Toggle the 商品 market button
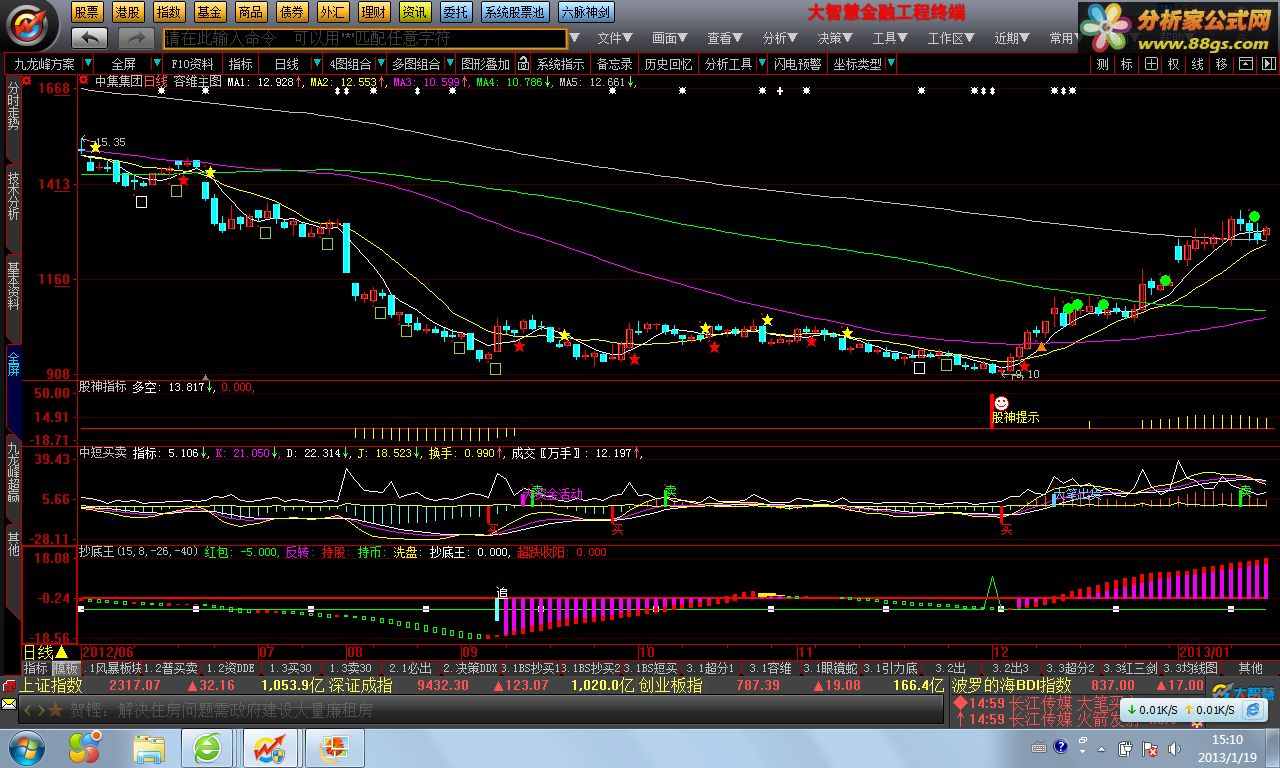The image size is (1280, 768). click(x=251, y=12)
